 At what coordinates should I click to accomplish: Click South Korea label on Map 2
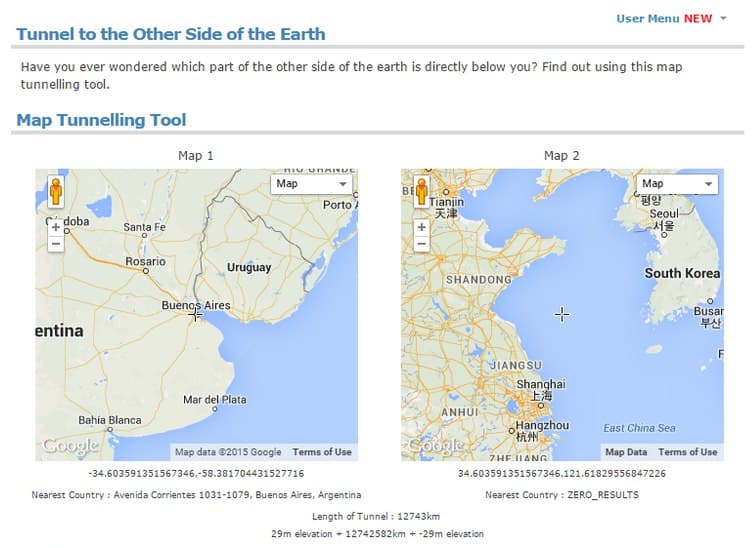click(682, 273)
